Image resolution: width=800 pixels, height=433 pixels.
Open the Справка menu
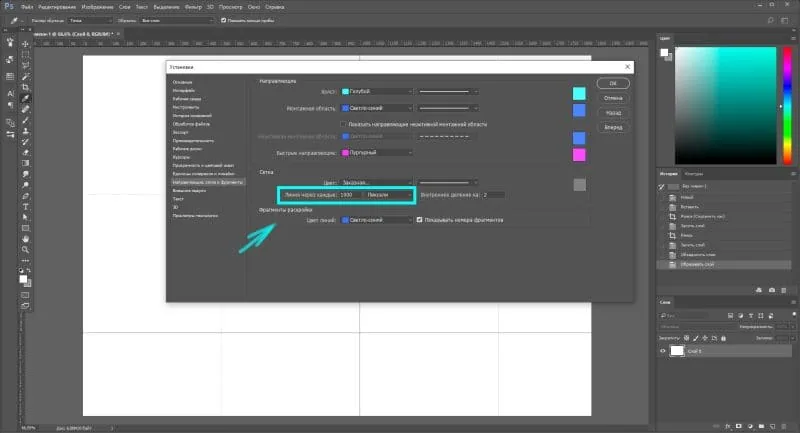pos(275,7)
